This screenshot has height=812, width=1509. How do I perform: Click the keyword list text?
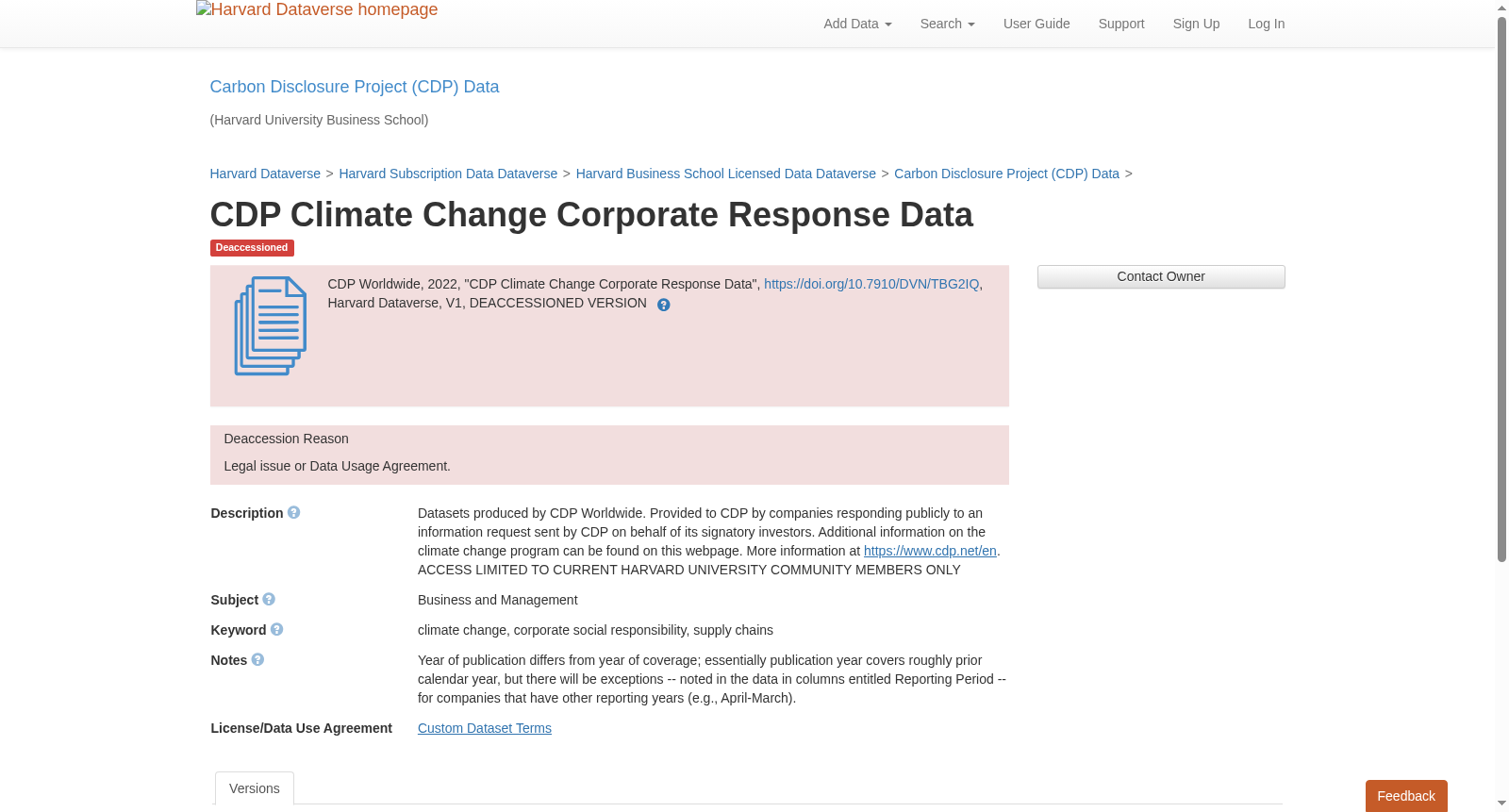coord(595,630)
